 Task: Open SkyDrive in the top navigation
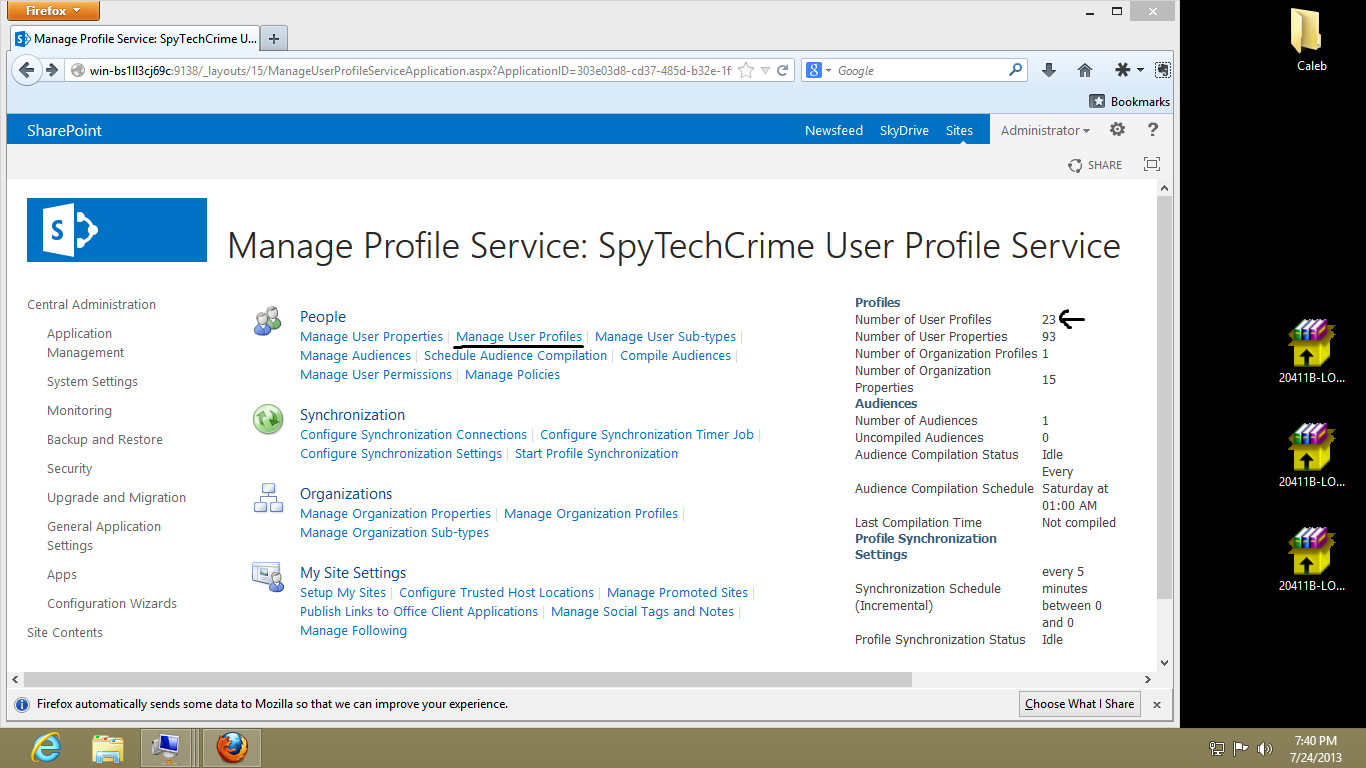click(904, 130)
